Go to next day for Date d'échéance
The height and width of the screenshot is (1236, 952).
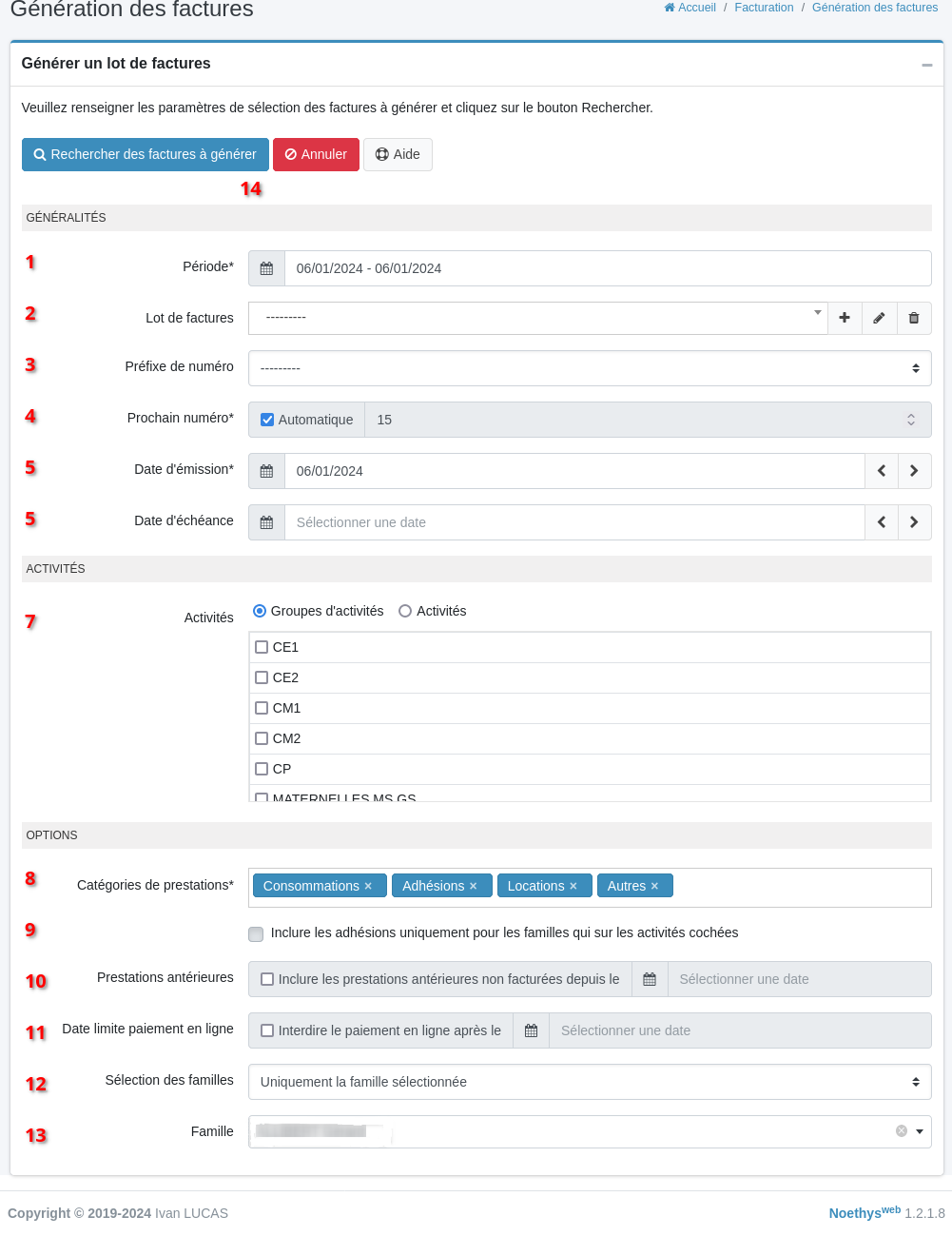[914, 522]
